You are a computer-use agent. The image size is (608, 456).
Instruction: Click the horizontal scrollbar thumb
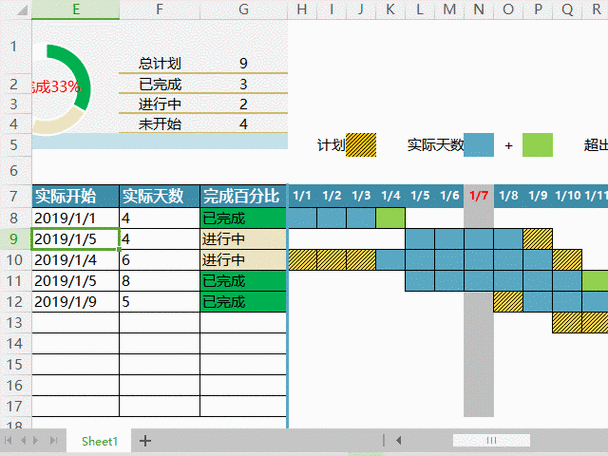492,440
